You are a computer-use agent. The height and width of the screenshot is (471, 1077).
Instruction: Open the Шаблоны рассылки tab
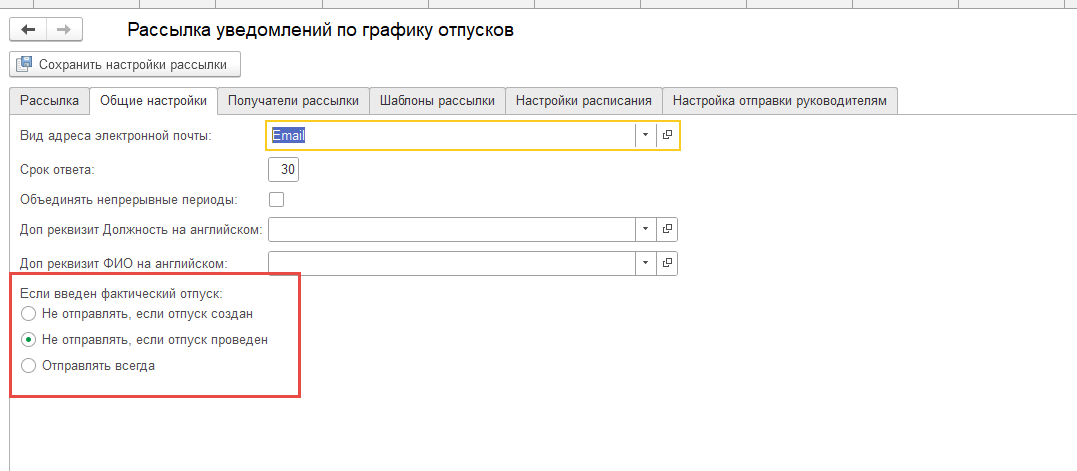438,101
